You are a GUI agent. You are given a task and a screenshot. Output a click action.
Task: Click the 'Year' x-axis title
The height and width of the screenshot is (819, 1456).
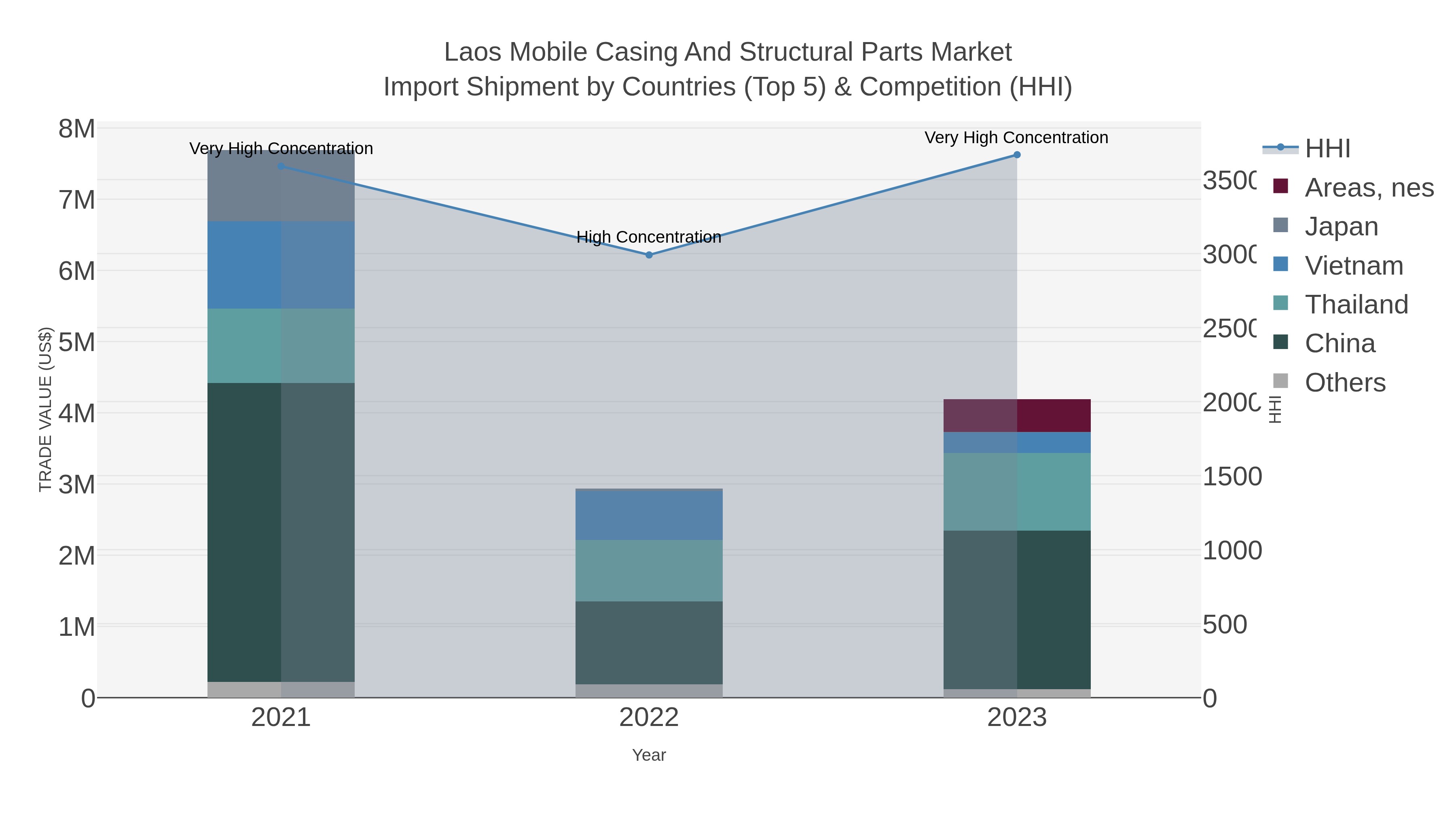click(x=649, y=755)
